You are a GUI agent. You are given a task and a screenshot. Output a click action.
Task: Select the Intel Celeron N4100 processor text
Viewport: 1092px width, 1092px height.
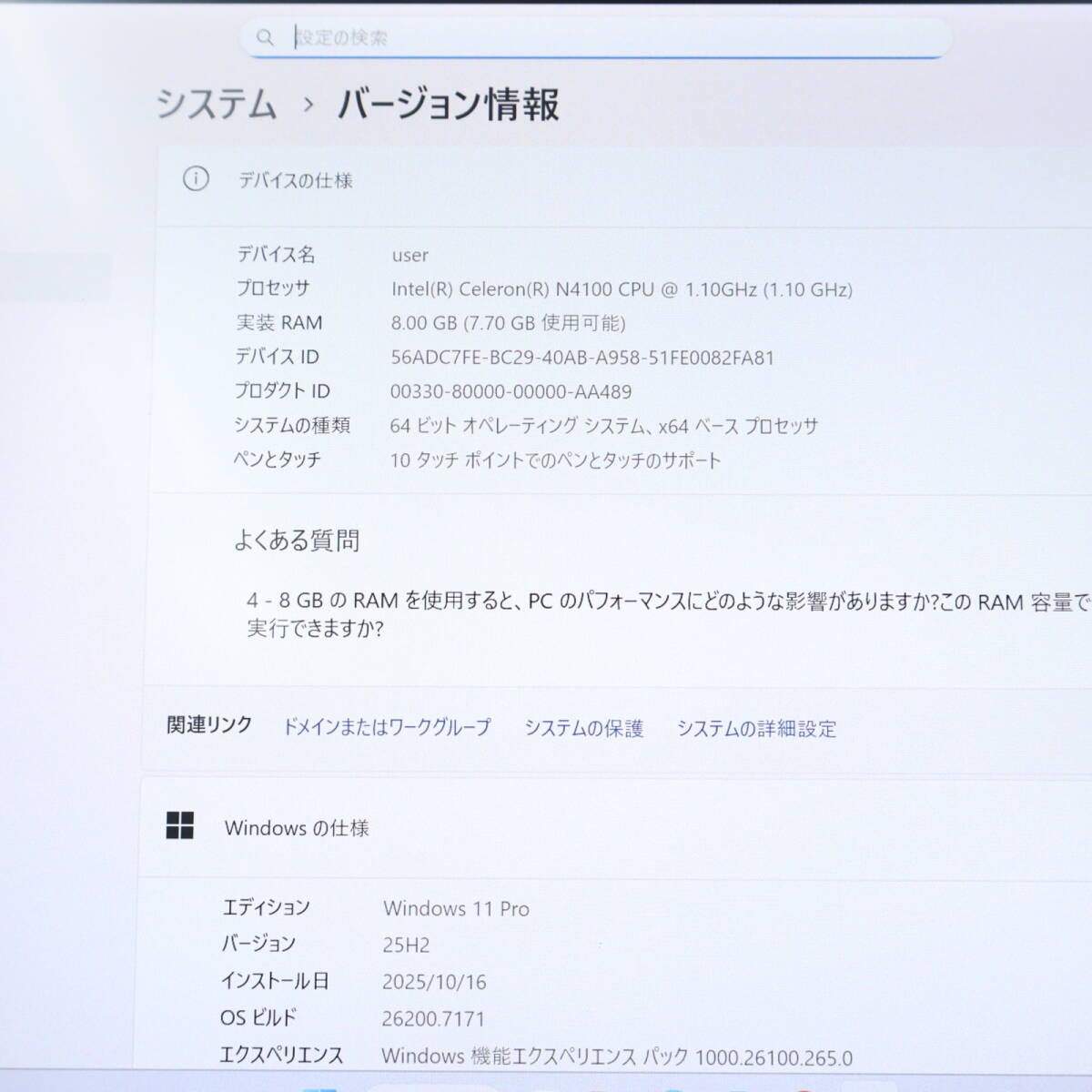[x=622, y=289]
